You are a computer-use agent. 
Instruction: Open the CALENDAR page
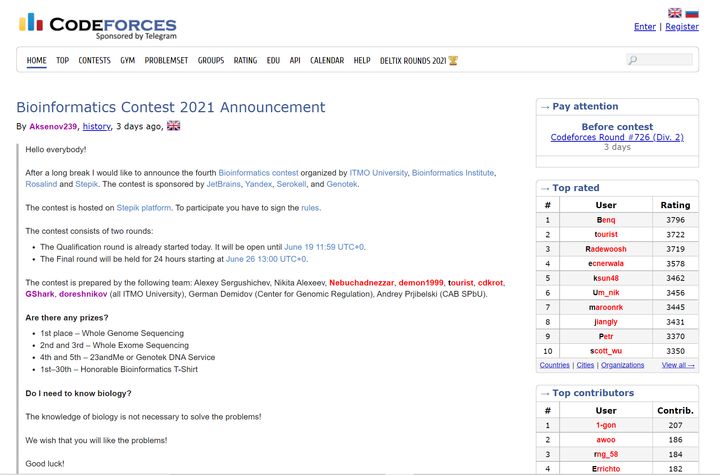point(327,60)
